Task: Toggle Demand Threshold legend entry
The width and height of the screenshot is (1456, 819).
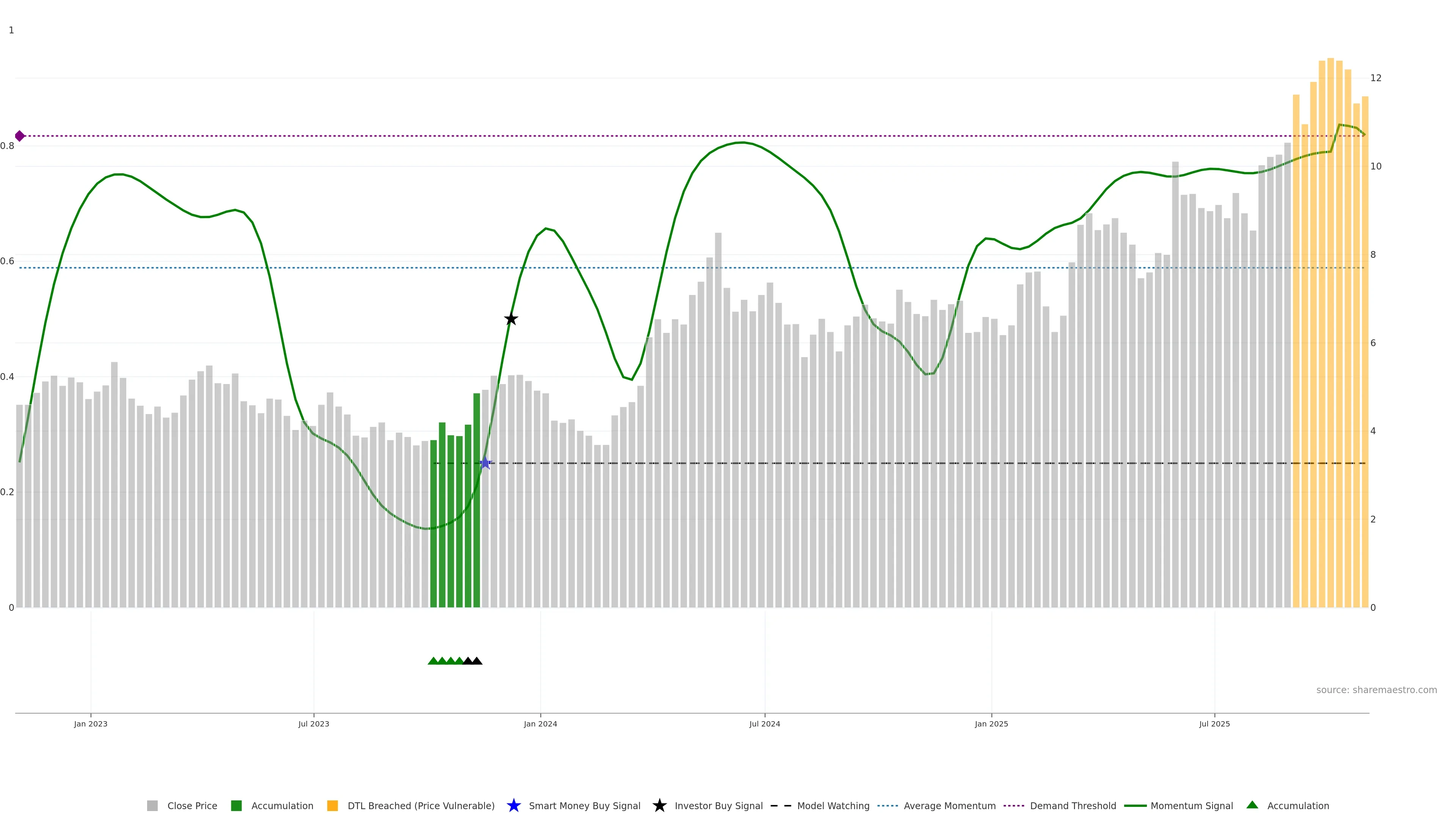Action: (1072, 805)
